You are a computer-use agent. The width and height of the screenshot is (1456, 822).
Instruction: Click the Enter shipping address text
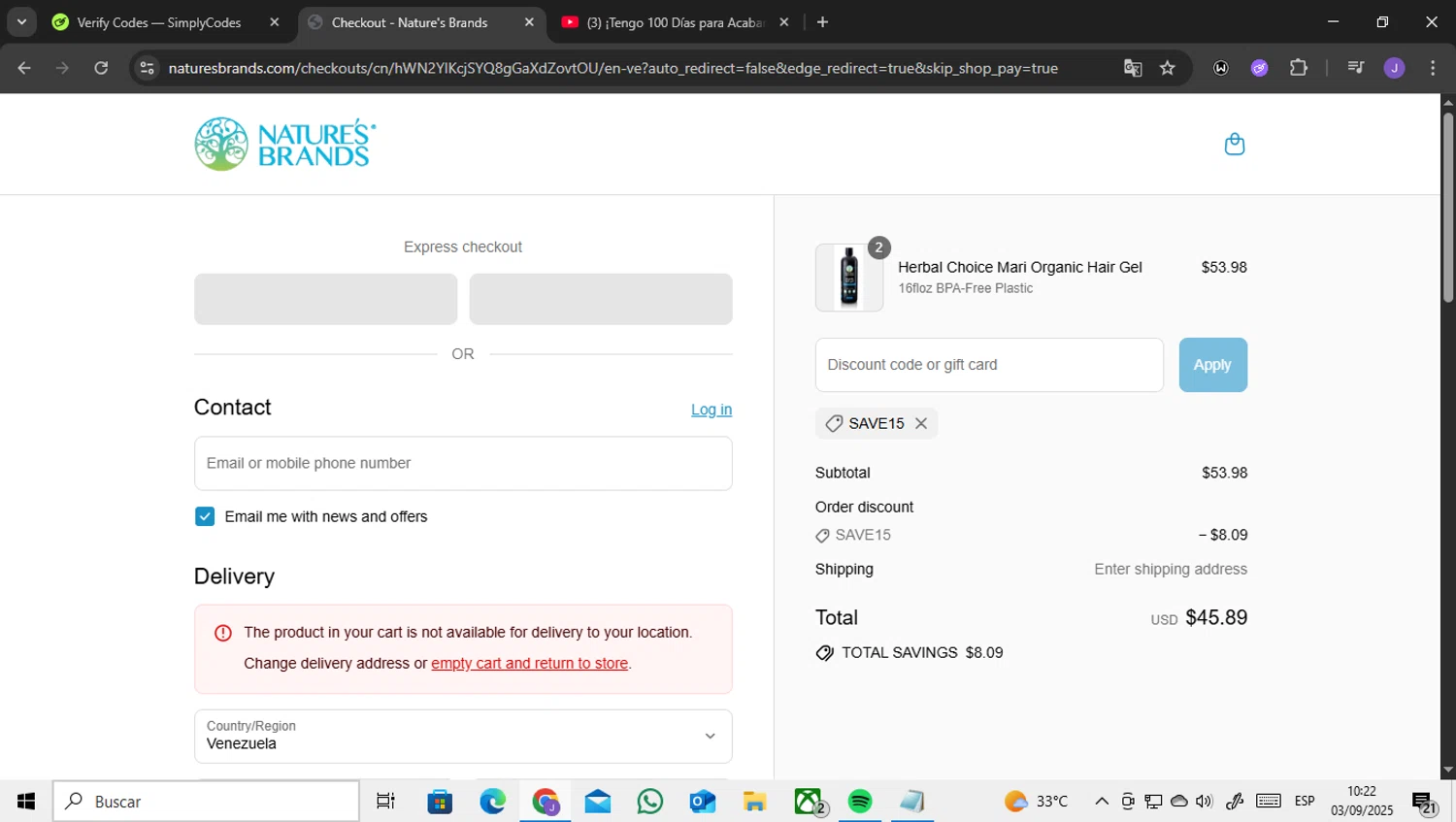pyautogui.click(x=1171, y=570)
